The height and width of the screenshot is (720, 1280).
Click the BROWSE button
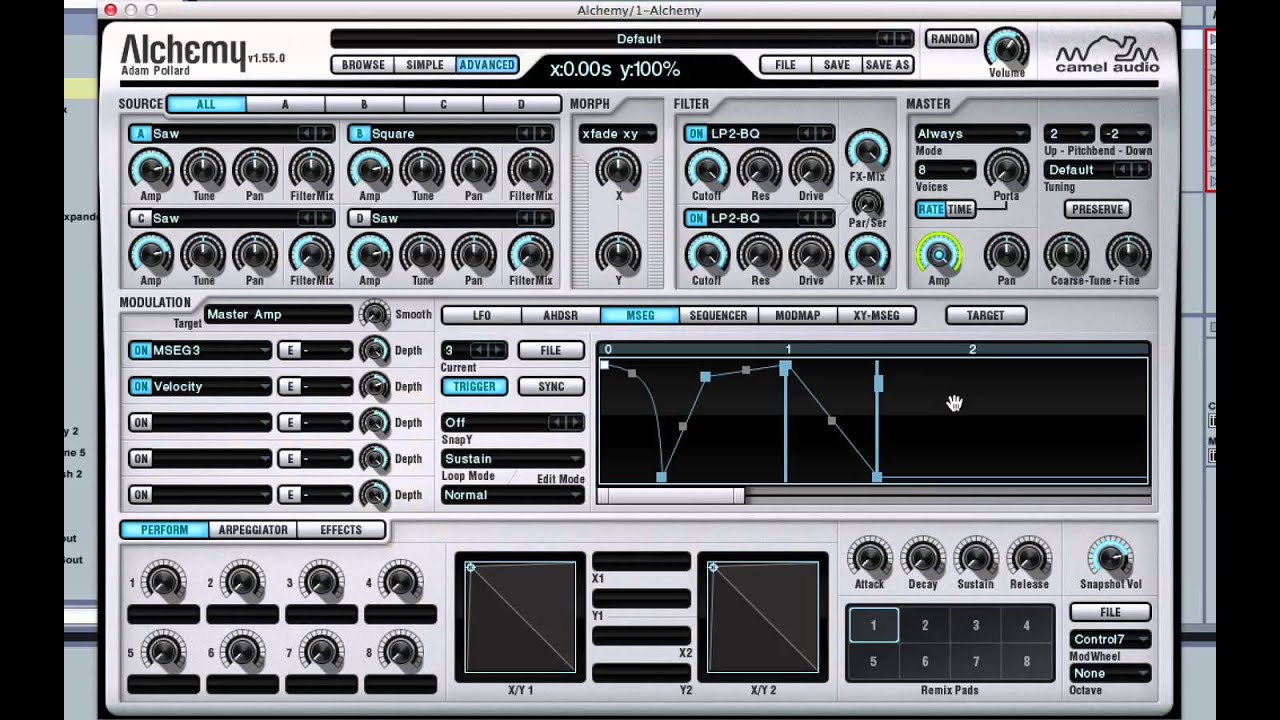click(363, 65)
